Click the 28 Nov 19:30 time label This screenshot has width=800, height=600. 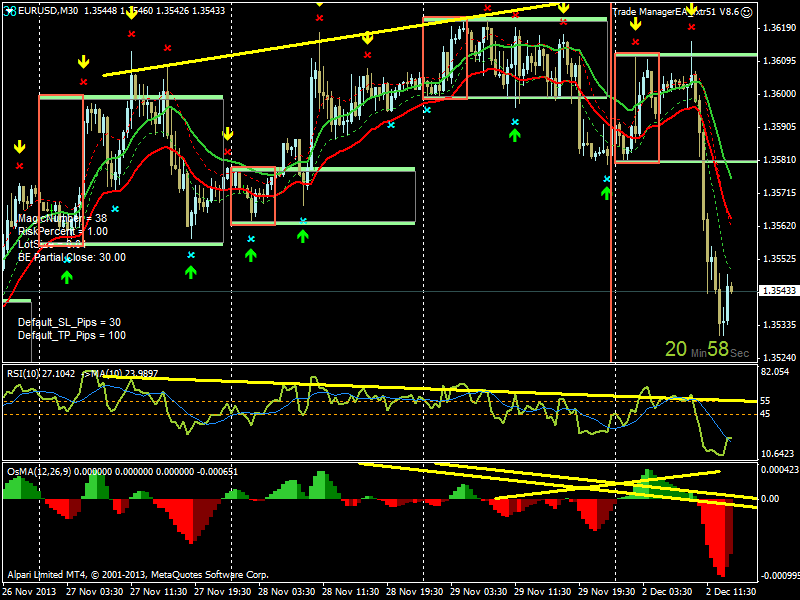click(415, 592)
